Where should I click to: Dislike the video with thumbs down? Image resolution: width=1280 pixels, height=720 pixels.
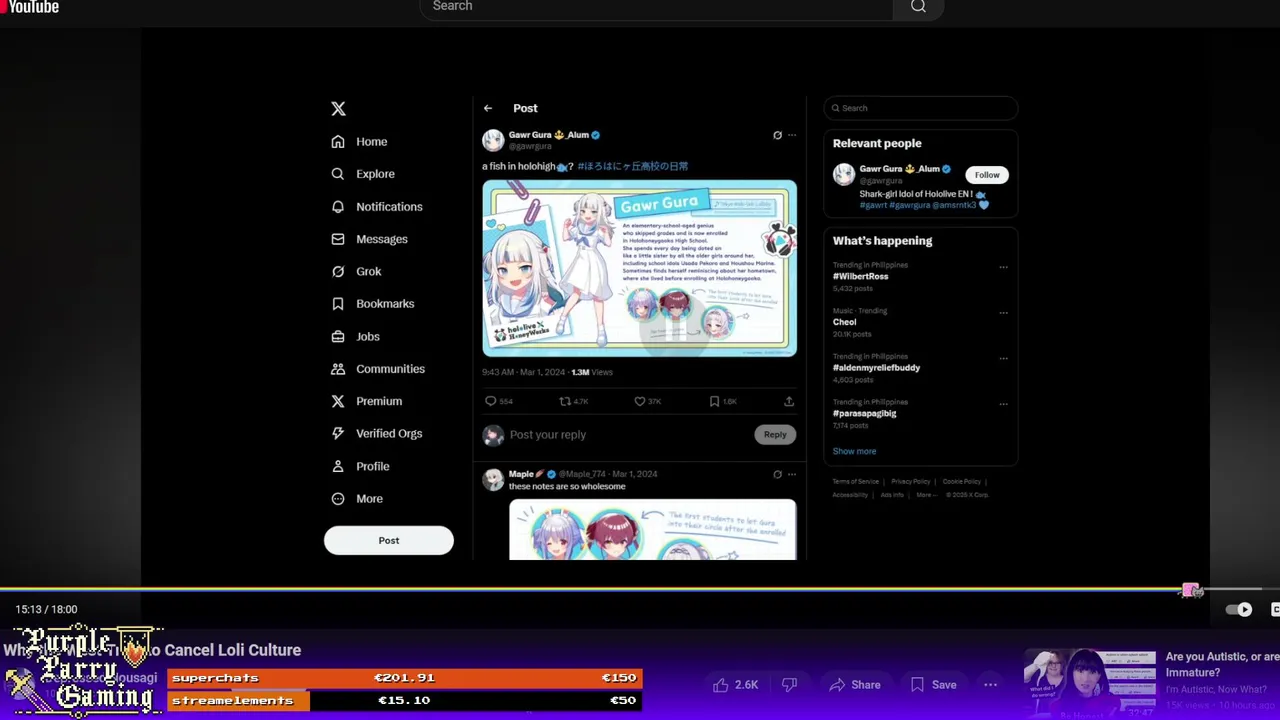pos(789,685)
